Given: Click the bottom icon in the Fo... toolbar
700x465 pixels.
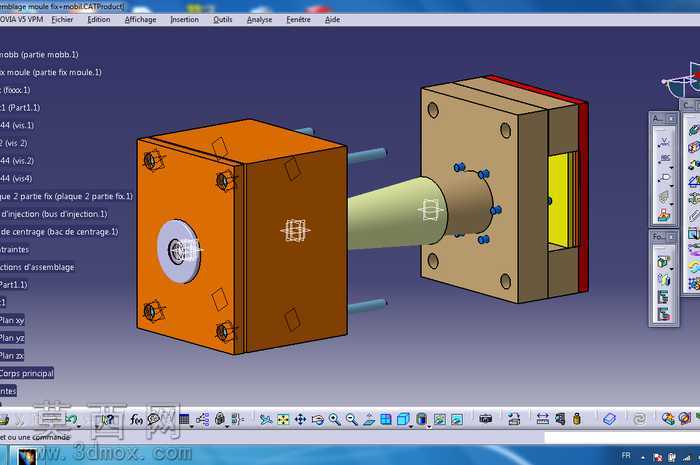Looking at the screenshot, I should click(x=664, y=314).
